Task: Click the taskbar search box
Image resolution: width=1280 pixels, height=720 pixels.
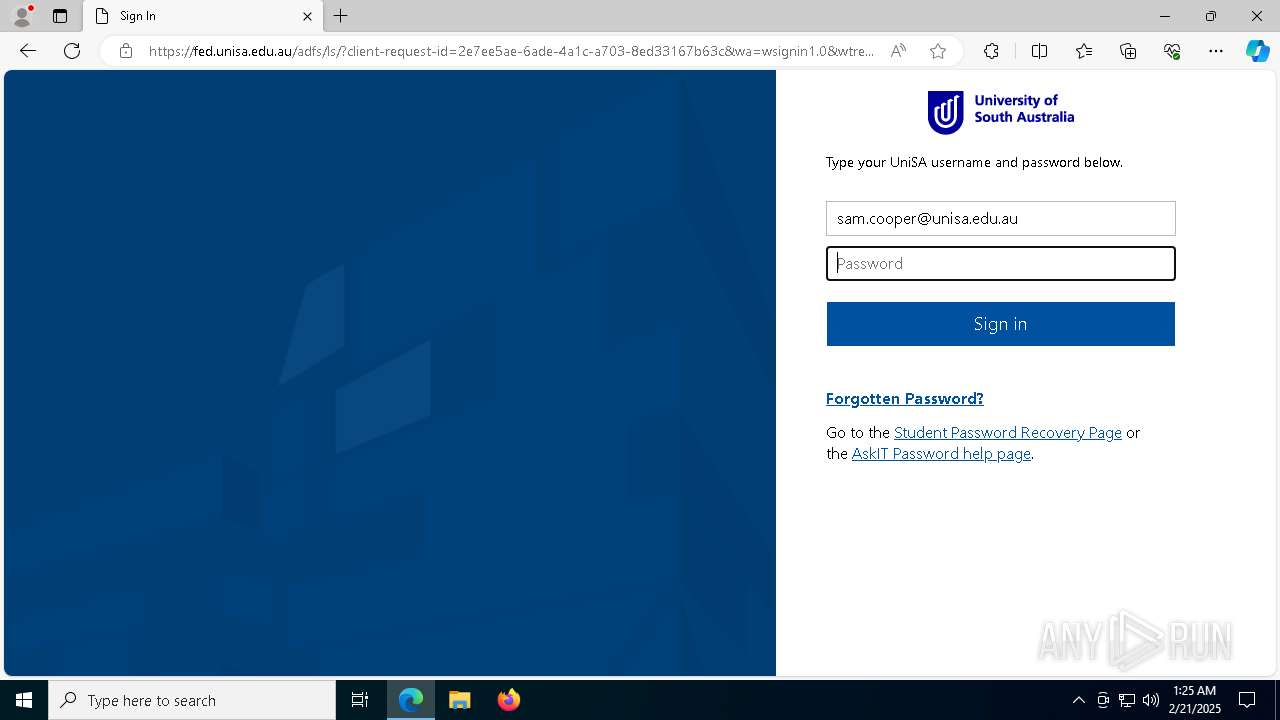Action: coord(192,700)
